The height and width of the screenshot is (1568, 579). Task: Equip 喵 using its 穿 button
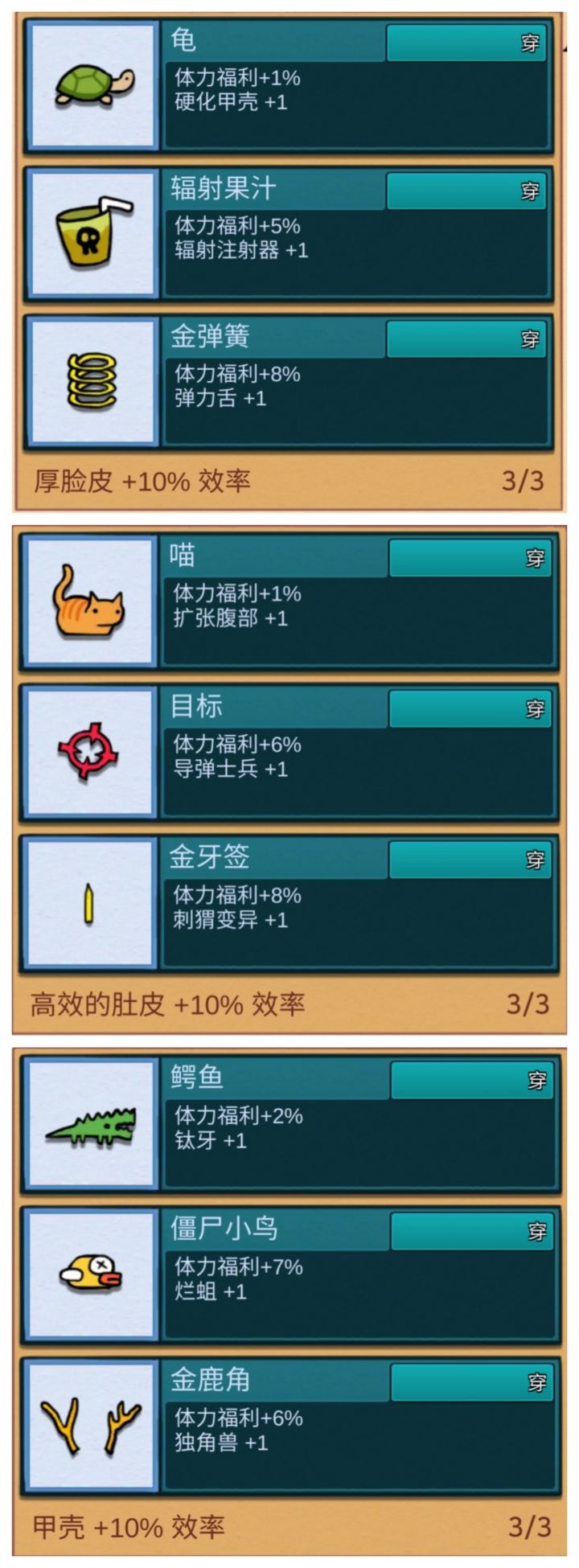point(470,558)
